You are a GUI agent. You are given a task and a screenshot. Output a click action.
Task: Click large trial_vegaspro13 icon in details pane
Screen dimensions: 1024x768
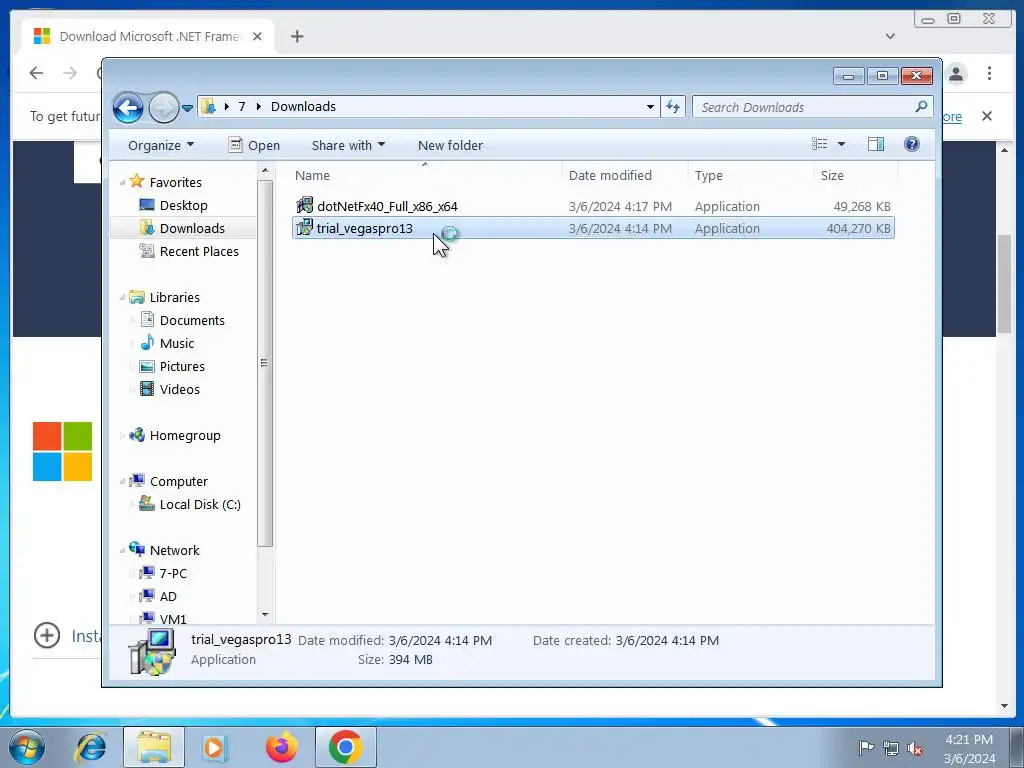(x=152, y=651)
